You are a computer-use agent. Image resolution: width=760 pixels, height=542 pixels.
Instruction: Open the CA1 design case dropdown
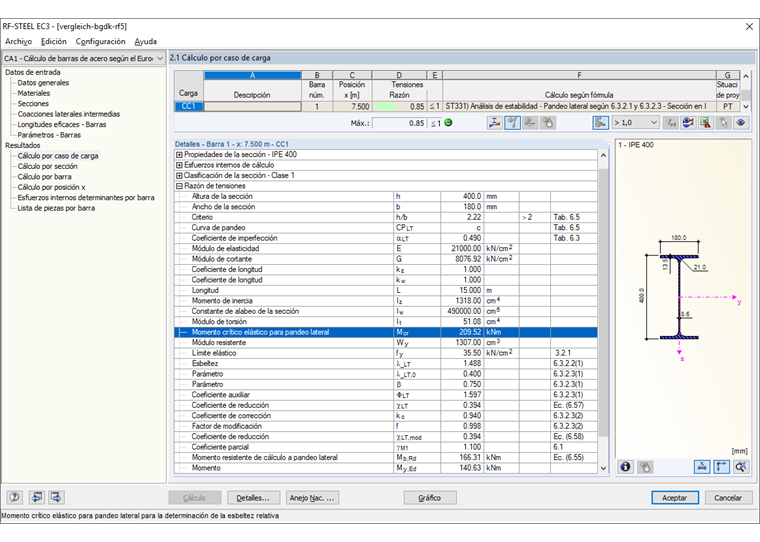pos(83,58)
